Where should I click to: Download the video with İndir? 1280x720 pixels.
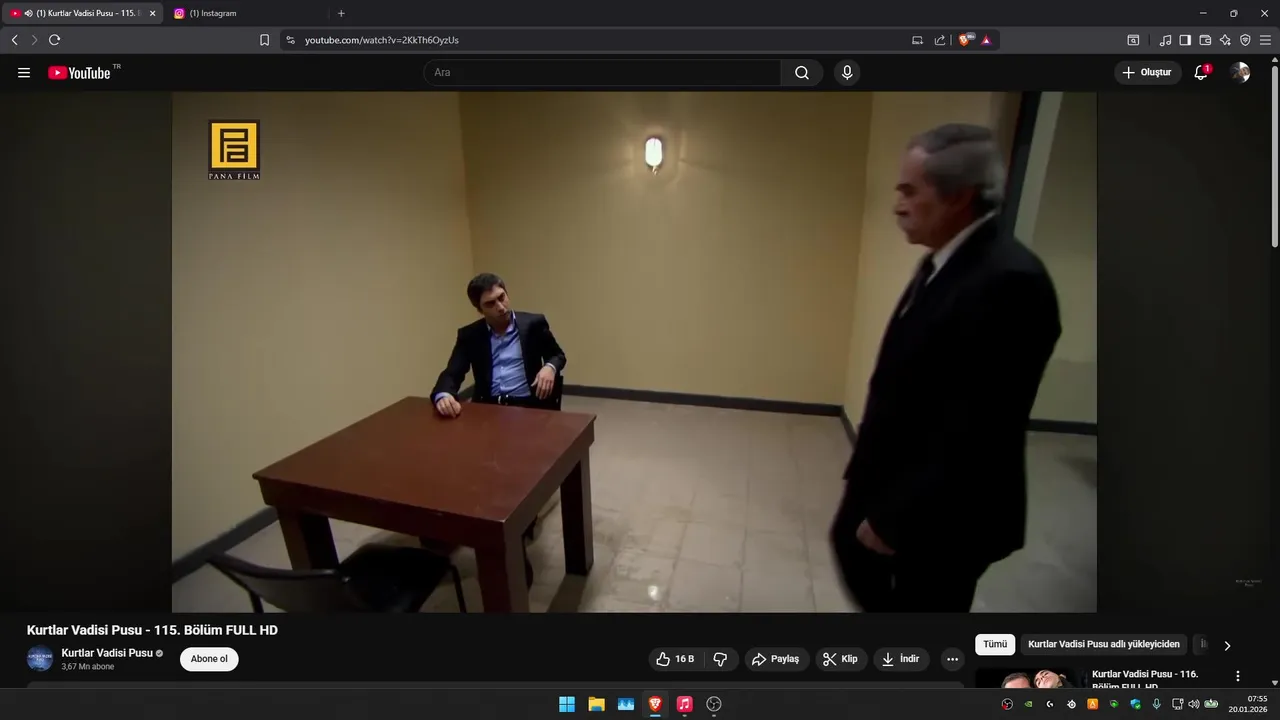[900, 659]
